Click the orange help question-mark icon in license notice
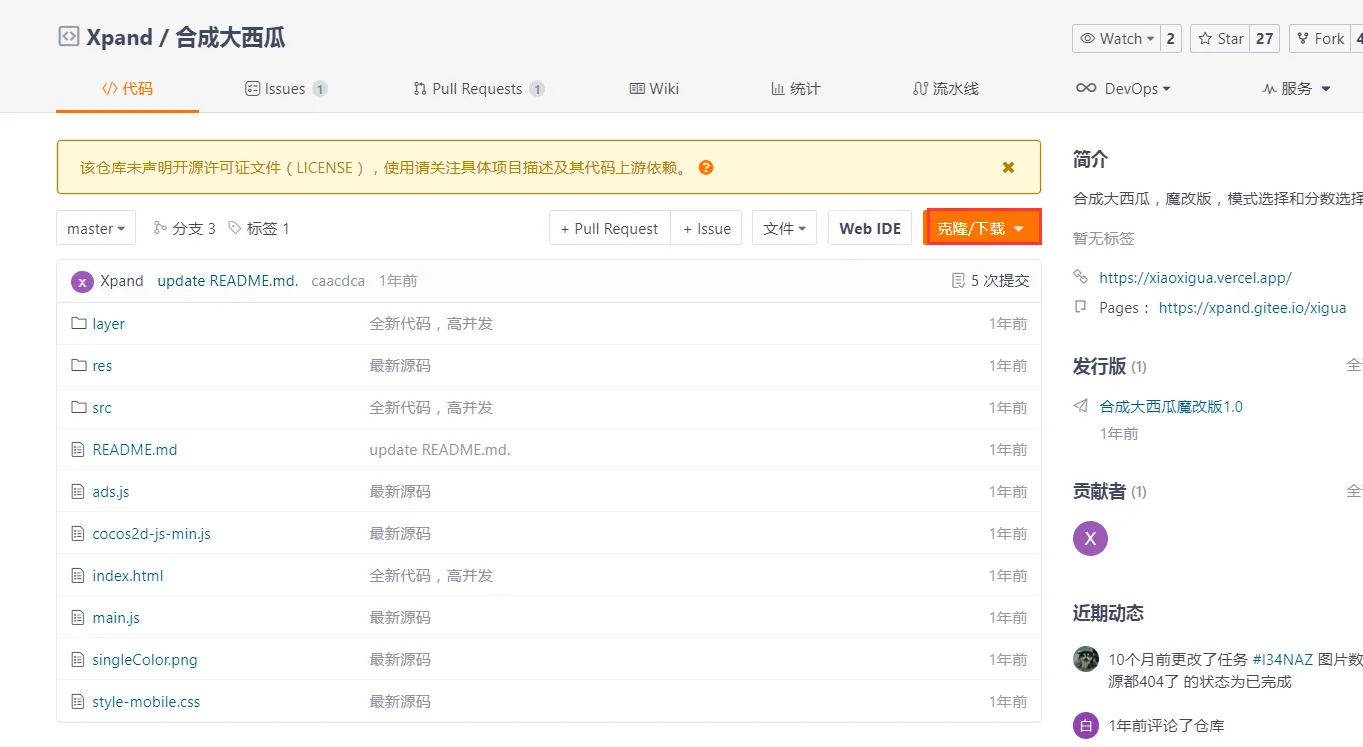Viewport: 1363px width, 747px height. coord(706,167)
